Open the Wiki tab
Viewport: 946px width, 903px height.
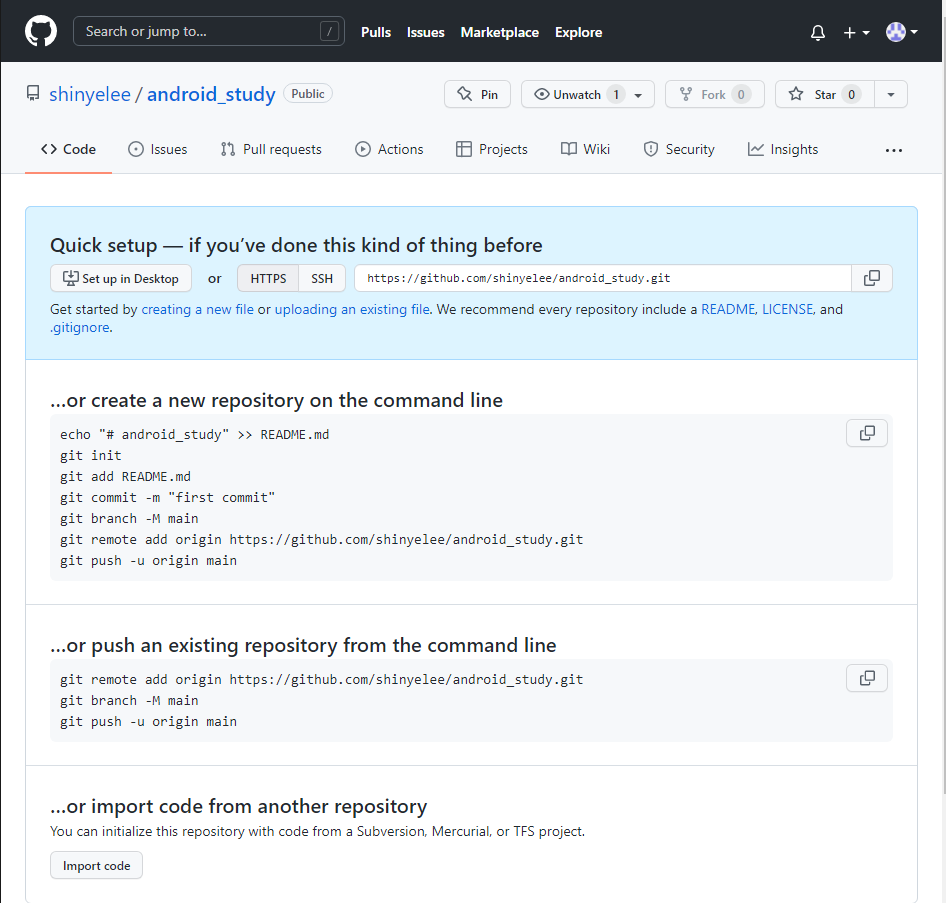585,149
